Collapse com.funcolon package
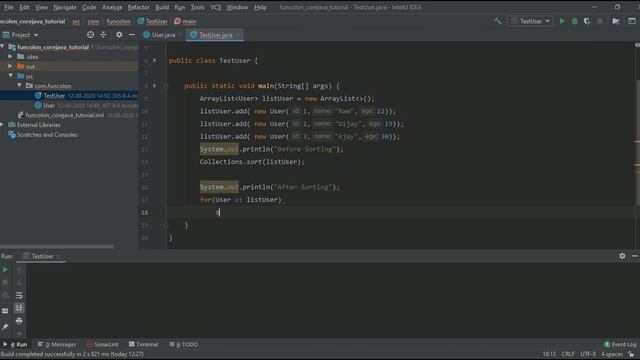Screen dimensions: 640x360 [x=19, y=86]
